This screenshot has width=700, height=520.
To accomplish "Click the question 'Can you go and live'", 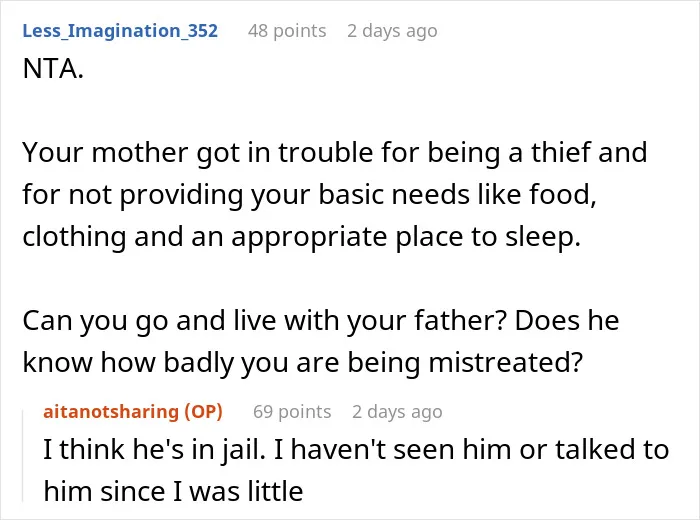I will point(321,321).
